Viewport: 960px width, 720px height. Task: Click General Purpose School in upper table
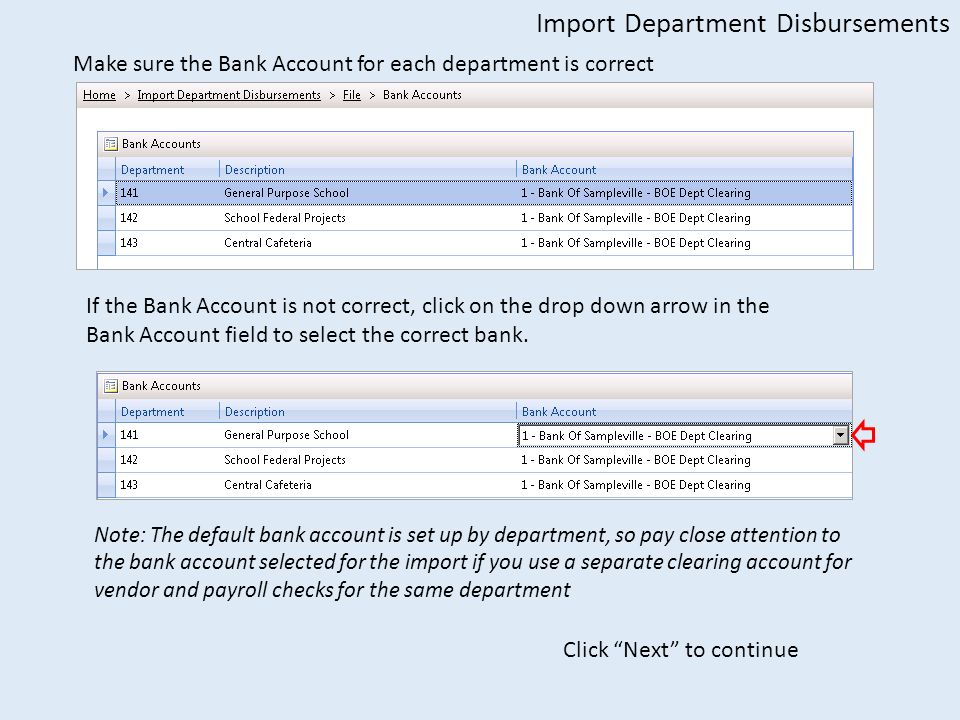click(287, 193)
